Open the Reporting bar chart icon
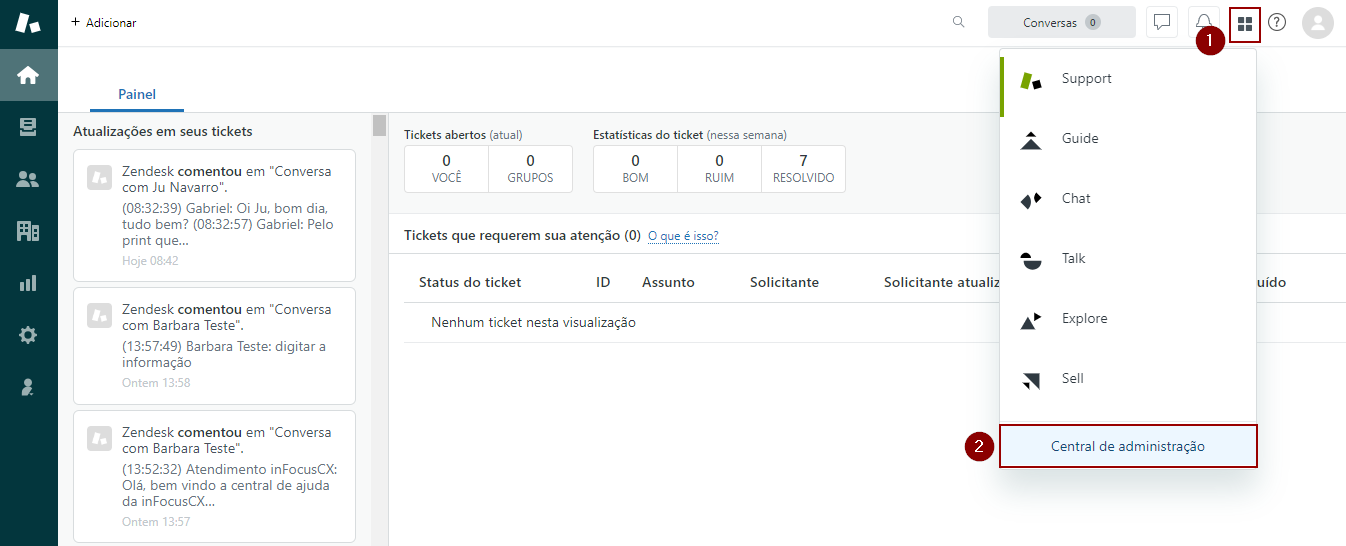The width and height of the screenshot is (1346, 546). coord(28,283)
